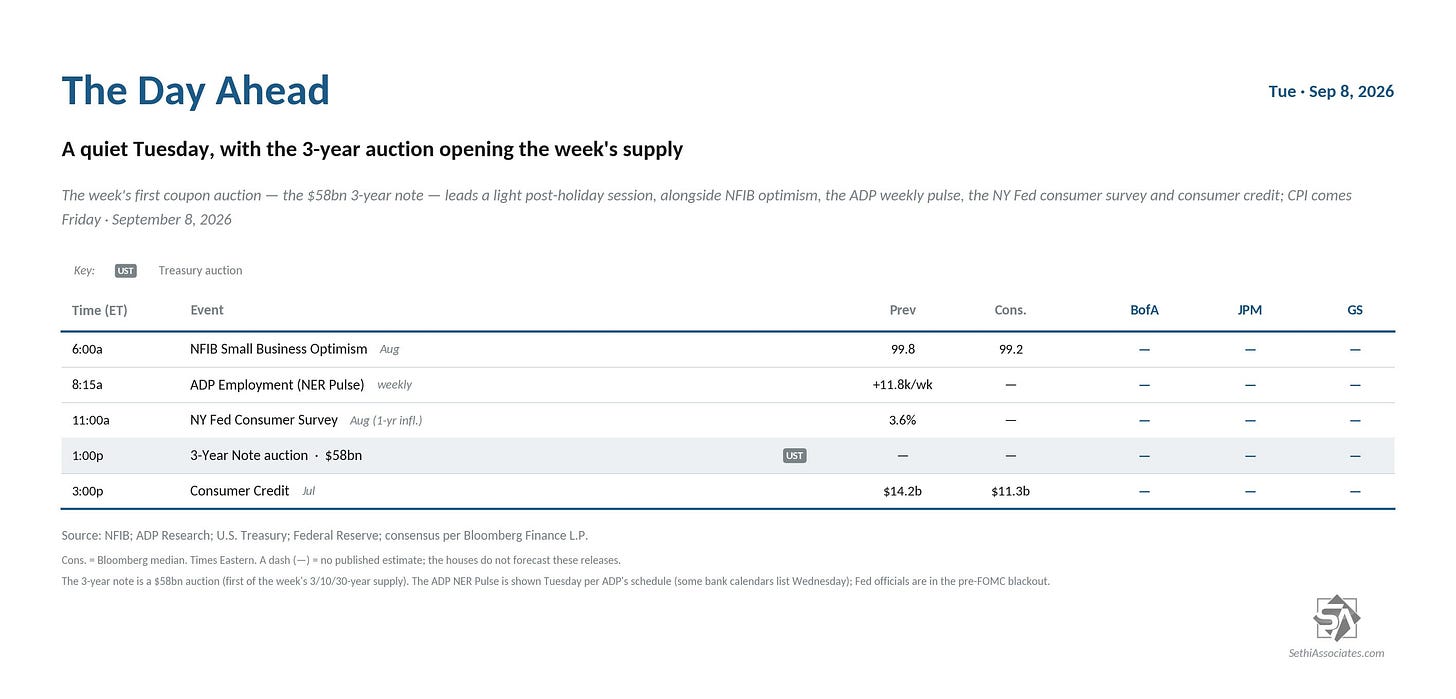Click the 99.8 previous NFIB value
The width and height of the screenshot is (1456, 699).
coord(903,349)
